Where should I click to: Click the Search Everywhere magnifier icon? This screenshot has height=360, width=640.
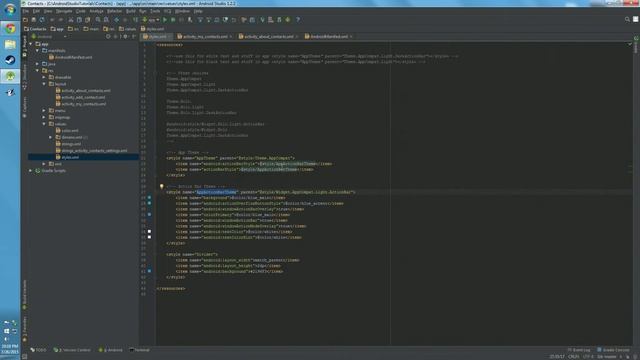coord(627,19)
